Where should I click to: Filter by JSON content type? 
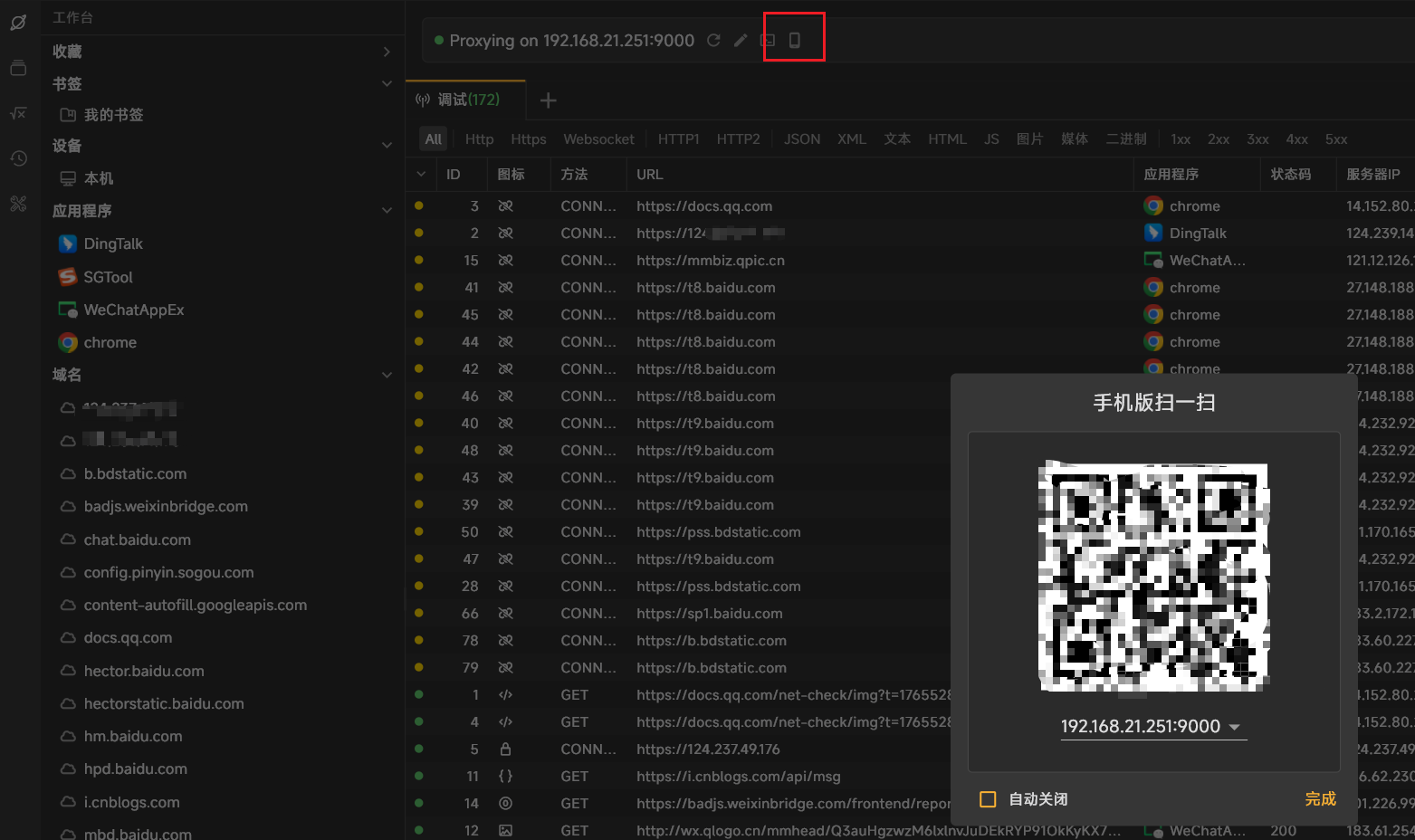click(802, 138)
